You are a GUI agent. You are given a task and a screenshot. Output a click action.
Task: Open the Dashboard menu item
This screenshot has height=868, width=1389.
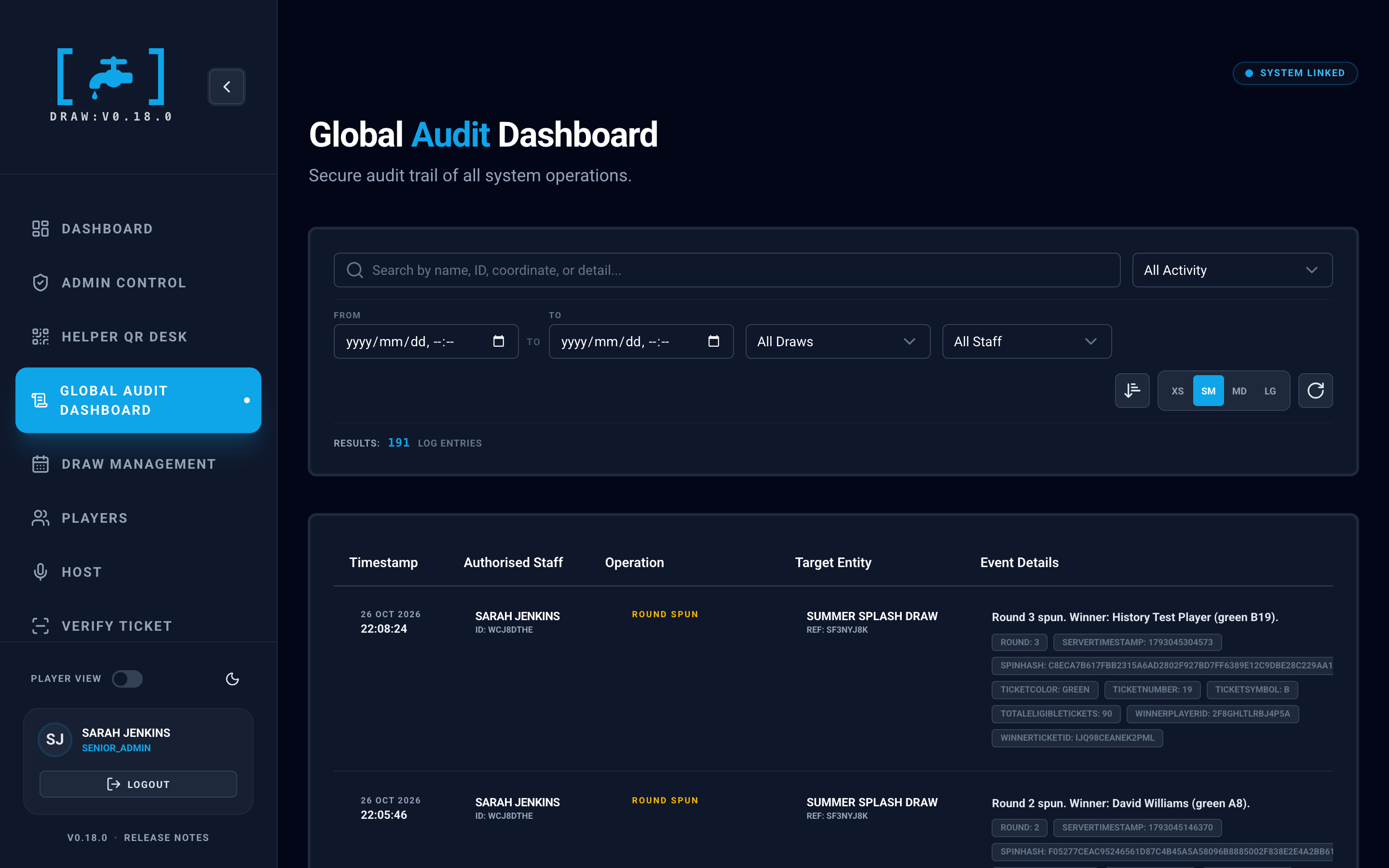(x=138, y=229)
